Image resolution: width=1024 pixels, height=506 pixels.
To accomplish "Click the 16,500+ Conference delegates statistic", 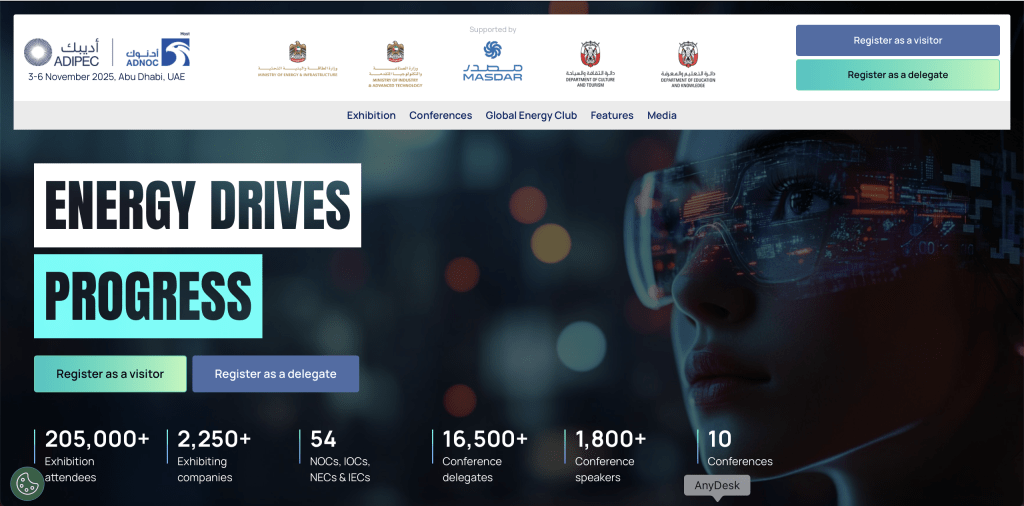I will pyautogui.click(x=484, y=455).
